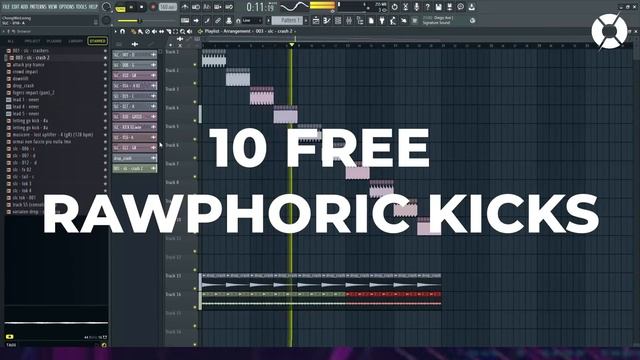Open the Playlist Arrangement title dropdown
Image resolution: width=640 pixels, height=360 pixels.
250,31
